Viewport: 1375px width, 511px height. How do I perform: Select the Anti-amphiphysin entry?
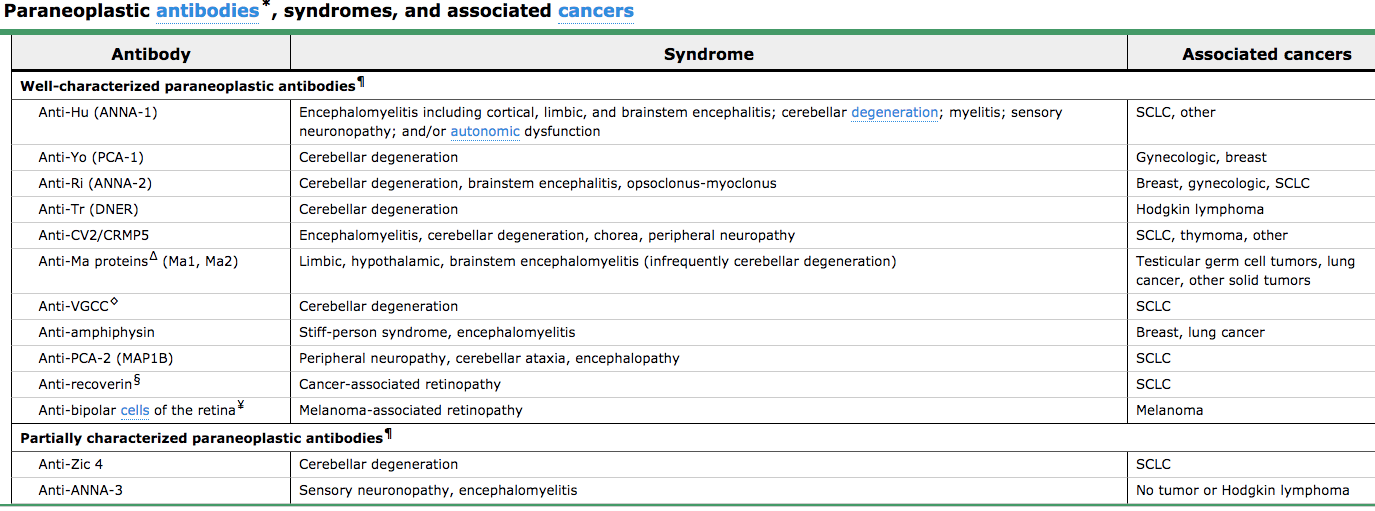[x=96, y=332]
